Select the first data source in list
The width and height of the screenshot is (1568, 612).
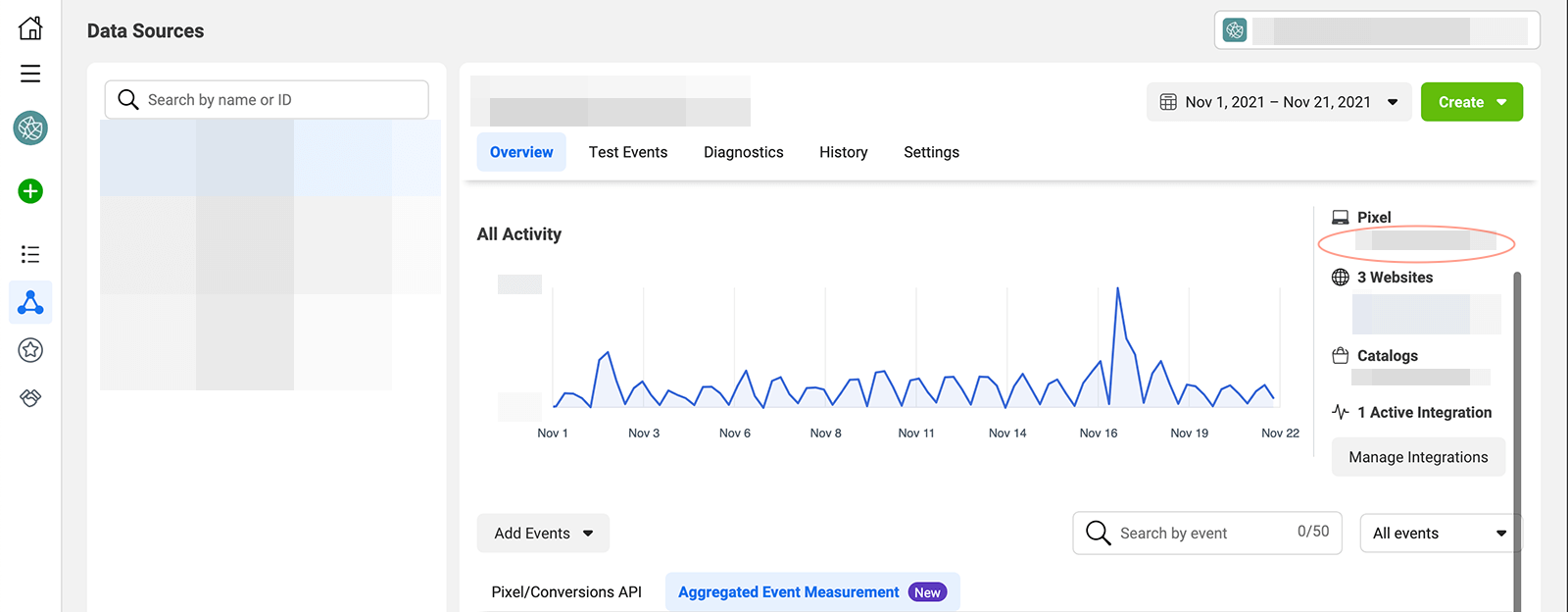(x=270, y=158)
